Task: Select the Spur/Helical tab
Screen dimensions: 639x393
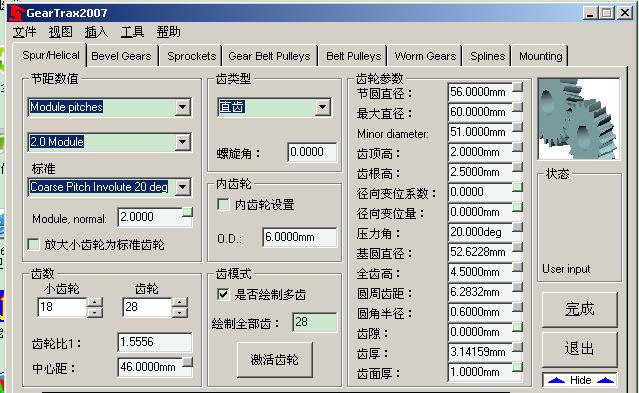Action: click(x=51, y=55)
